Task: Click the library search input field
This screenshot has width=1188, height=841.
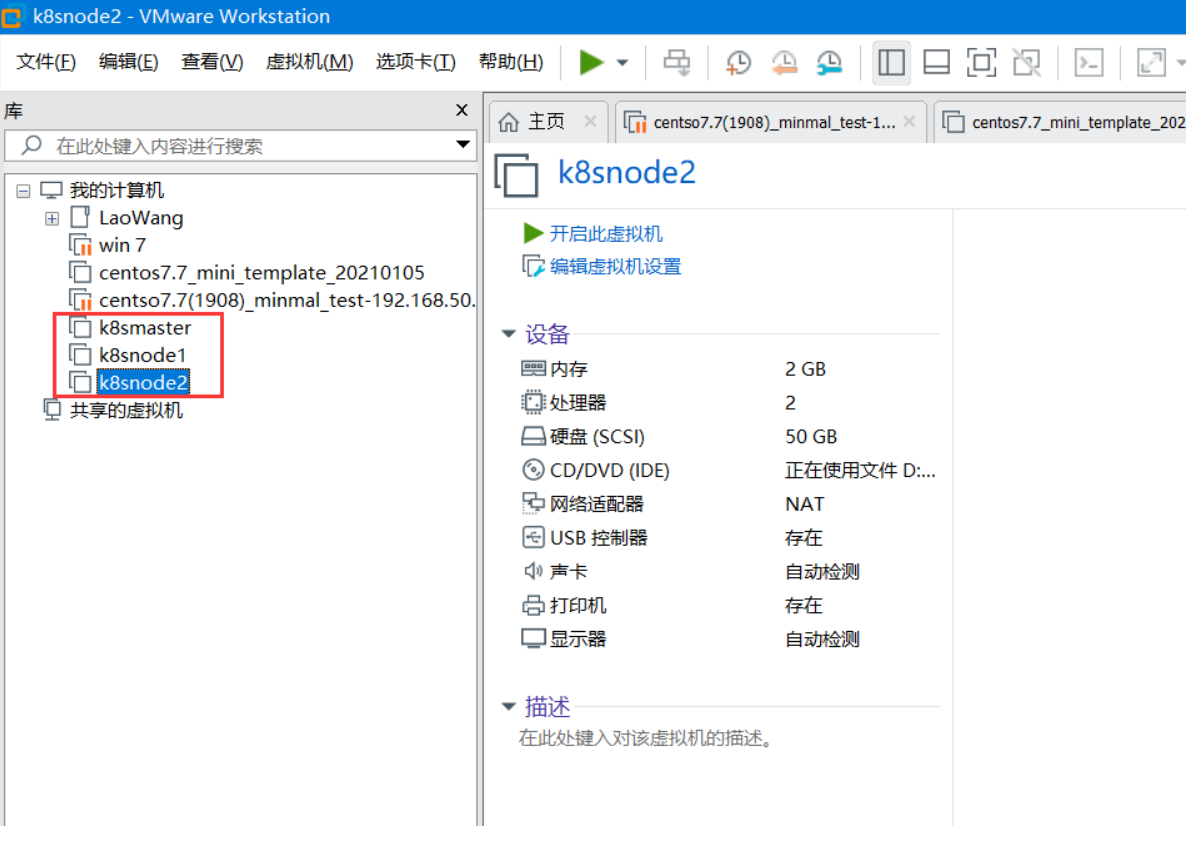Action: coord(241,145)
